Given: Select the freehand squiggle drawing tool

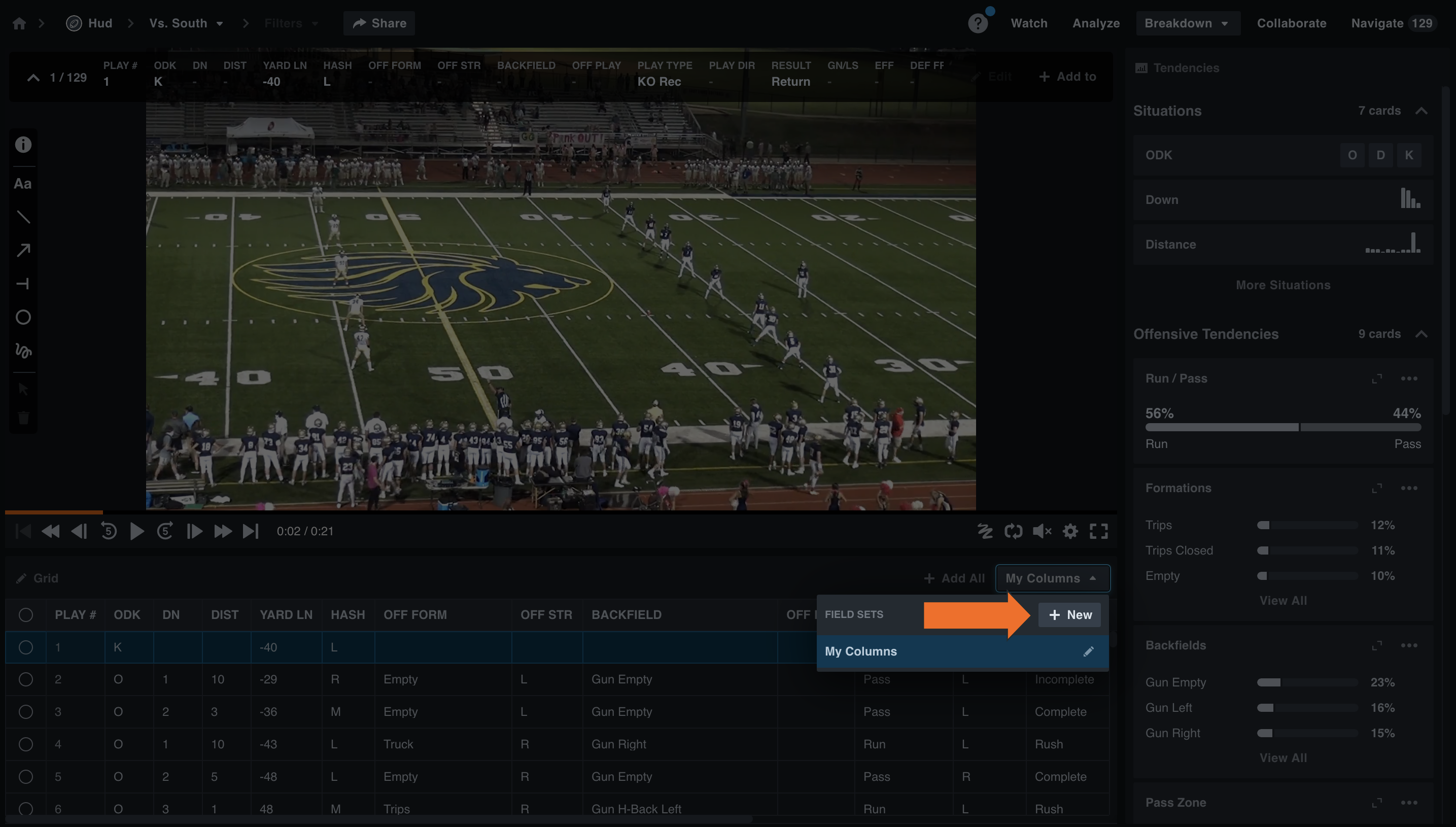Looking at the screenshot, I should (23, 351).
